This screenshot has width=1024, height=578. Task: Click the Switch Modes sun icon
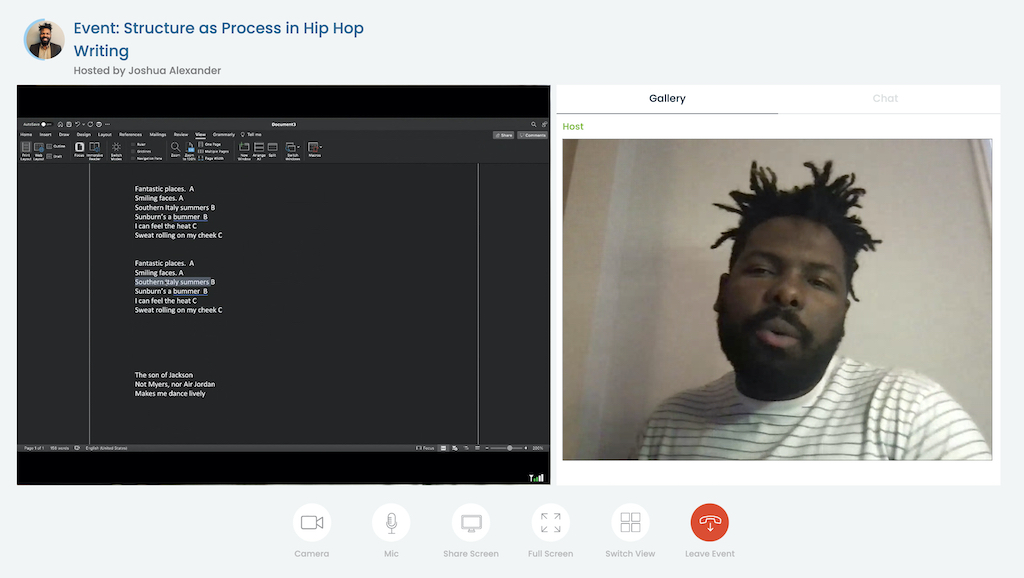pos(116,151)
